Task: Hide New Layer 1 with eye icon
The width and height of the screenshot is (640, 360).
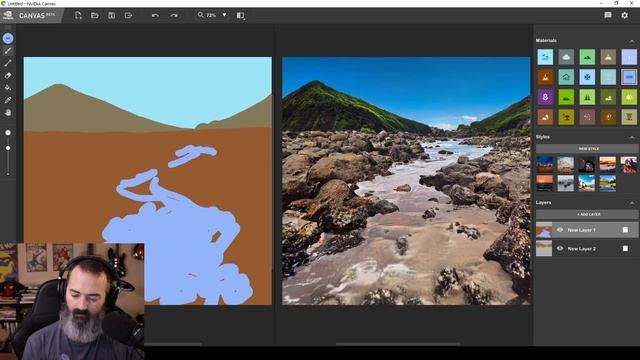Action: 560,230
